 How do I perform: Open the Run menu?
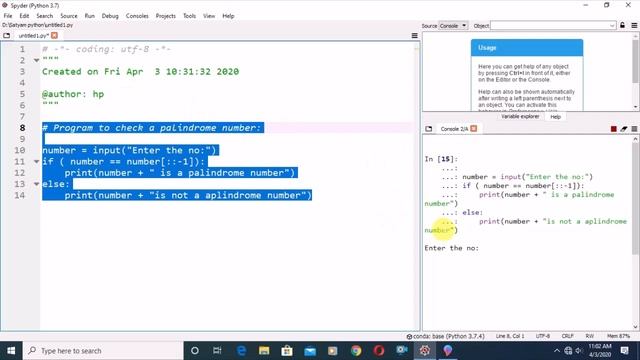[x=89, y=16]
